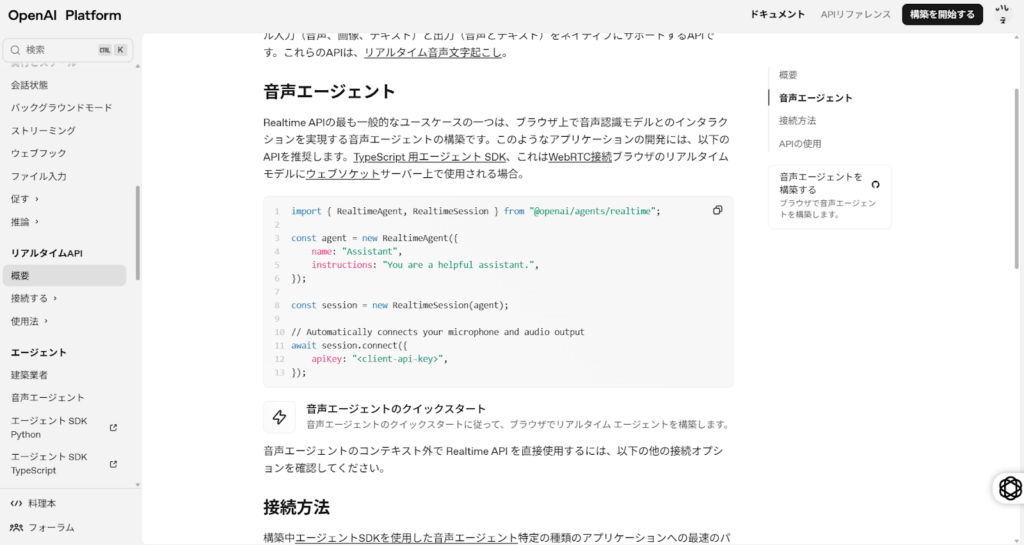This screenshot has width=1024, height=545.
Task: Click the 構築を開始する button
Action: [x=942, y=14]
